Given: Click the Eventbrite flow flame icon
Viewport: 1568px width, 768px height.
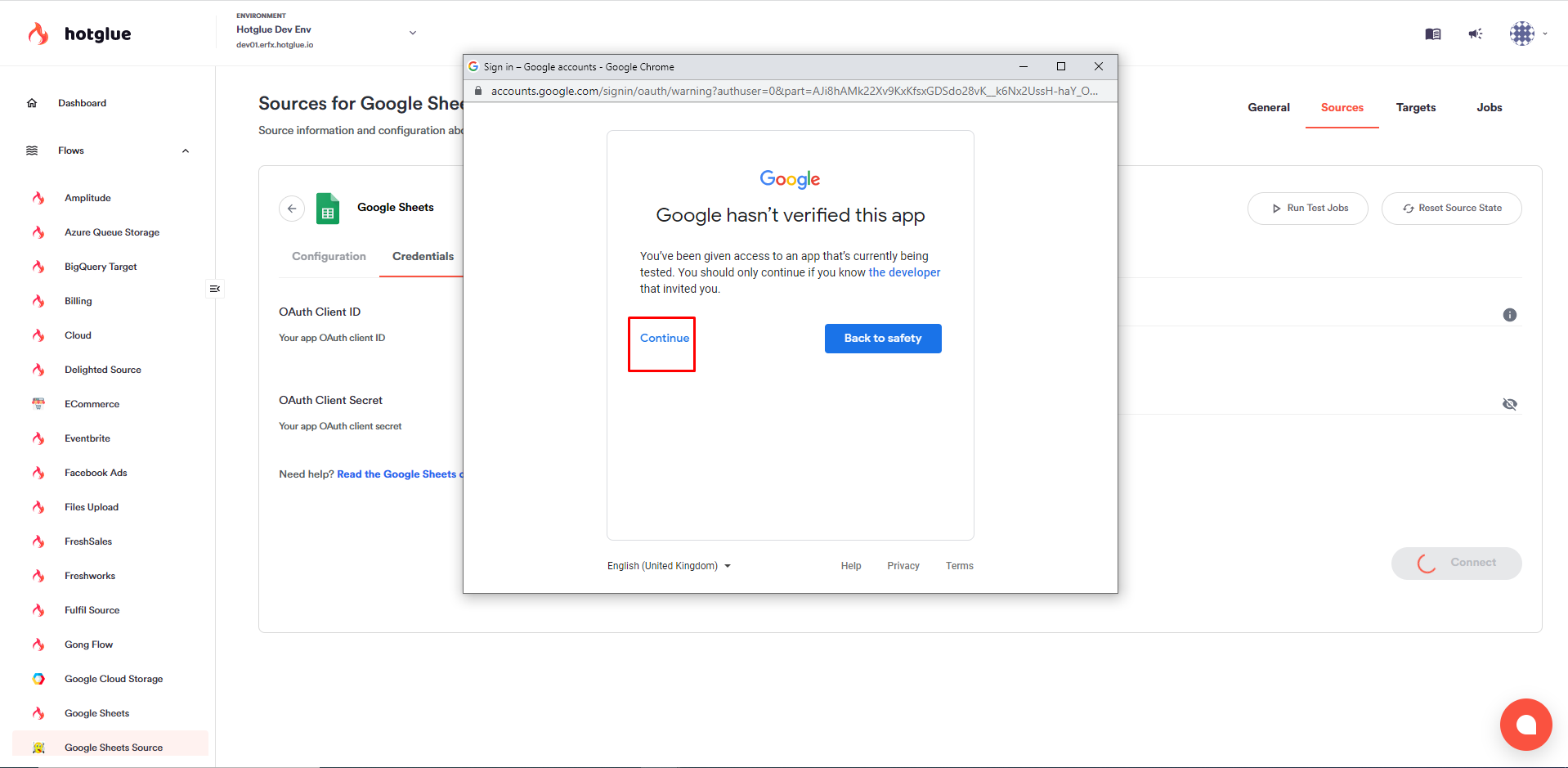Looking at the screenshot, I should (x=38, y=438).
